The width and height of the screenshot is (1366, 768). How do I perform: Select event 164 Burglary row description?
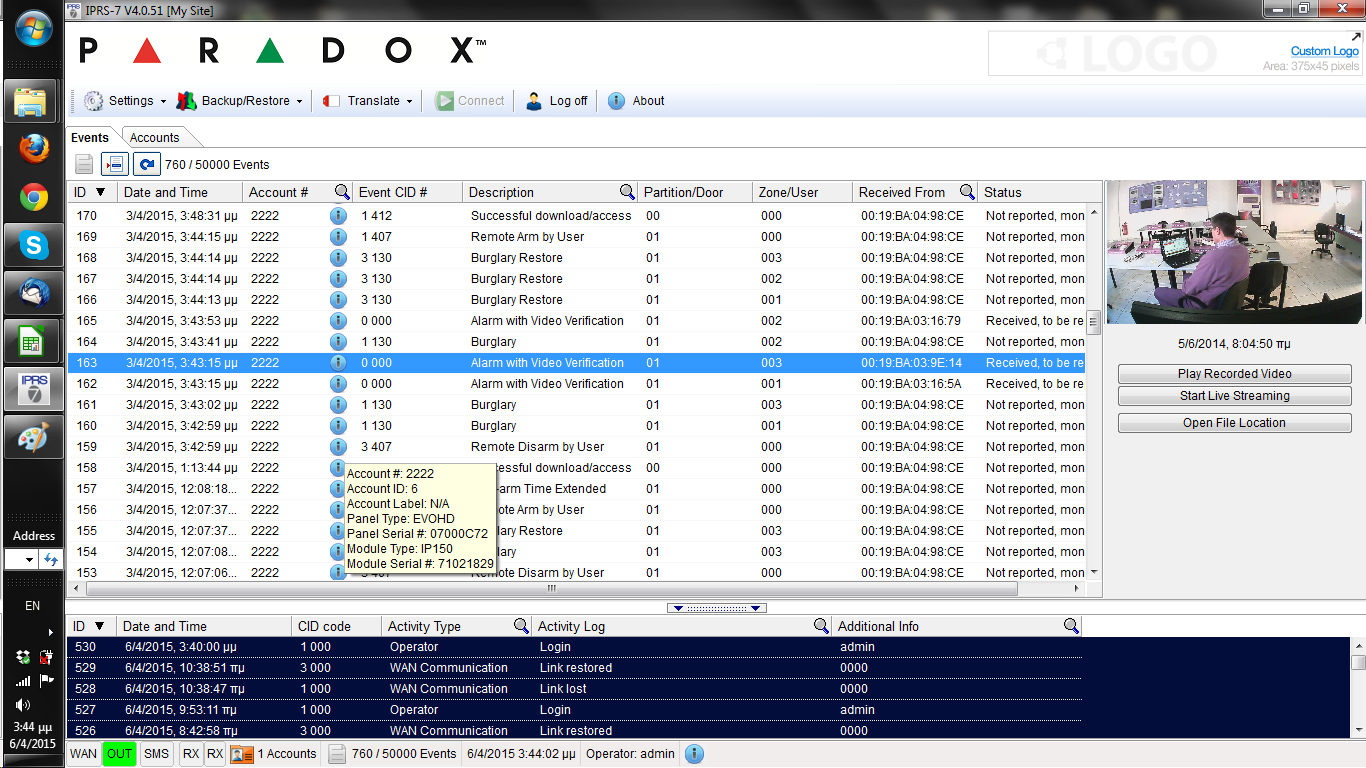click(x=493, y=342)
